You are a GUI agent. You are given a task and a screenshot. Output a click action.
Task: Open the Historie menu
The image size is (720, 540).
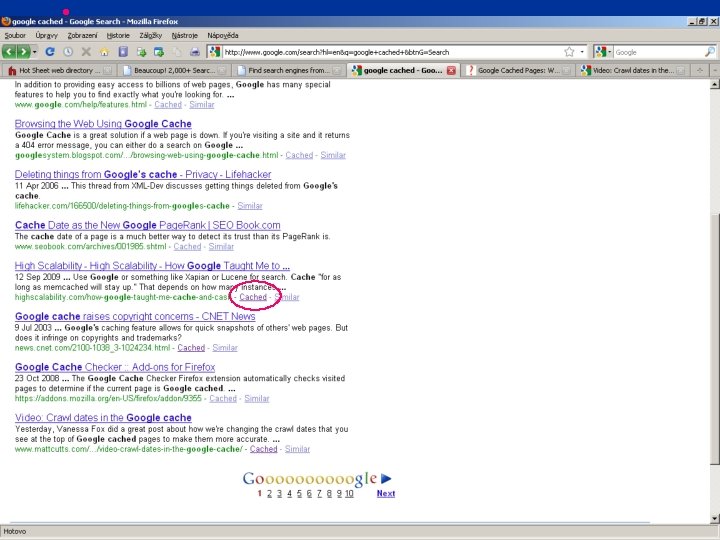coord(118,35)
